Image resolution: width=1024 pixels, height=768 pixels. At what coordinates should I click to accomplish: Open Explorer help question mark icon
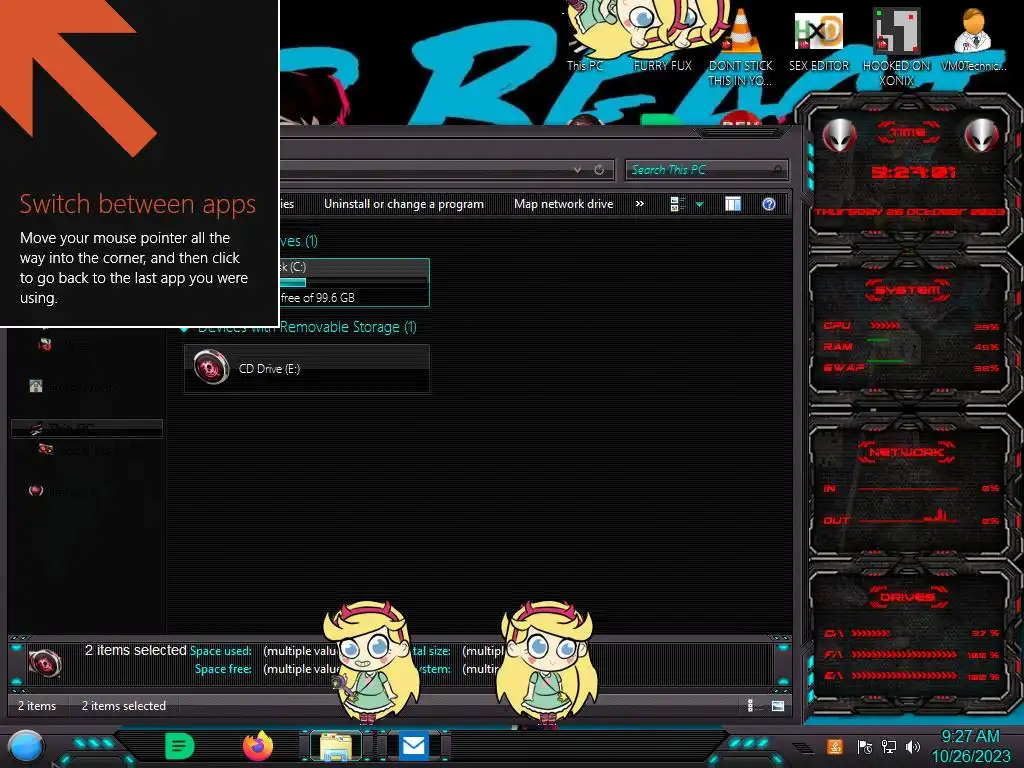coord(769,204)
